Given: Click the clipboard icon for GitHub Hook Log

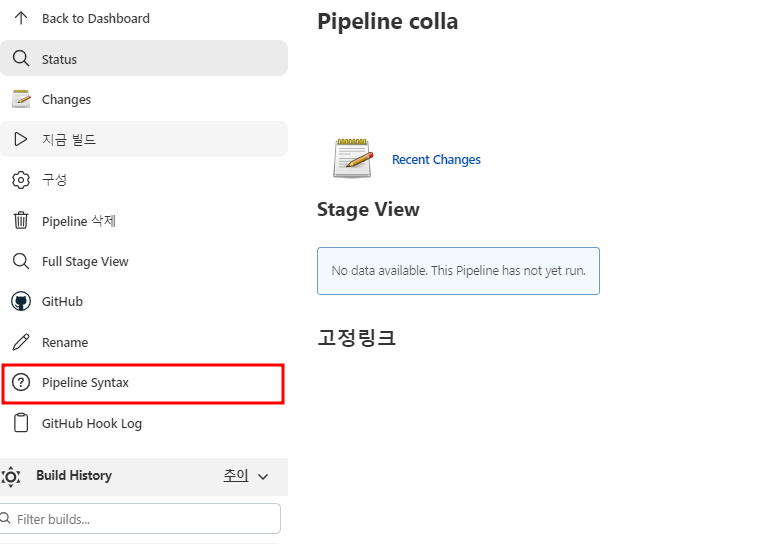Looking at the screenshot, I should point(21,423).
